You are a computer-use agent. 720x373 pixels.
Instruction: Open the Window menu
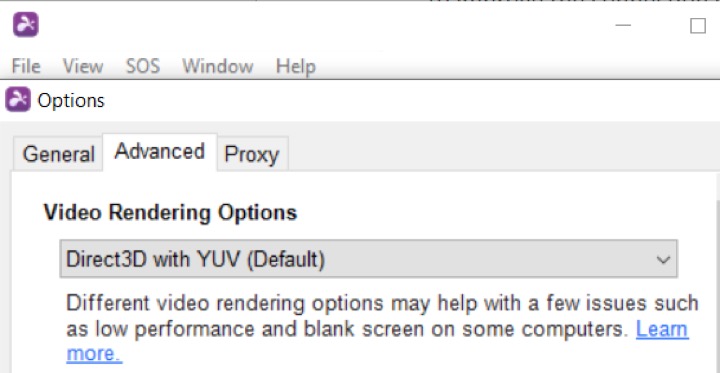coord(218,67)
